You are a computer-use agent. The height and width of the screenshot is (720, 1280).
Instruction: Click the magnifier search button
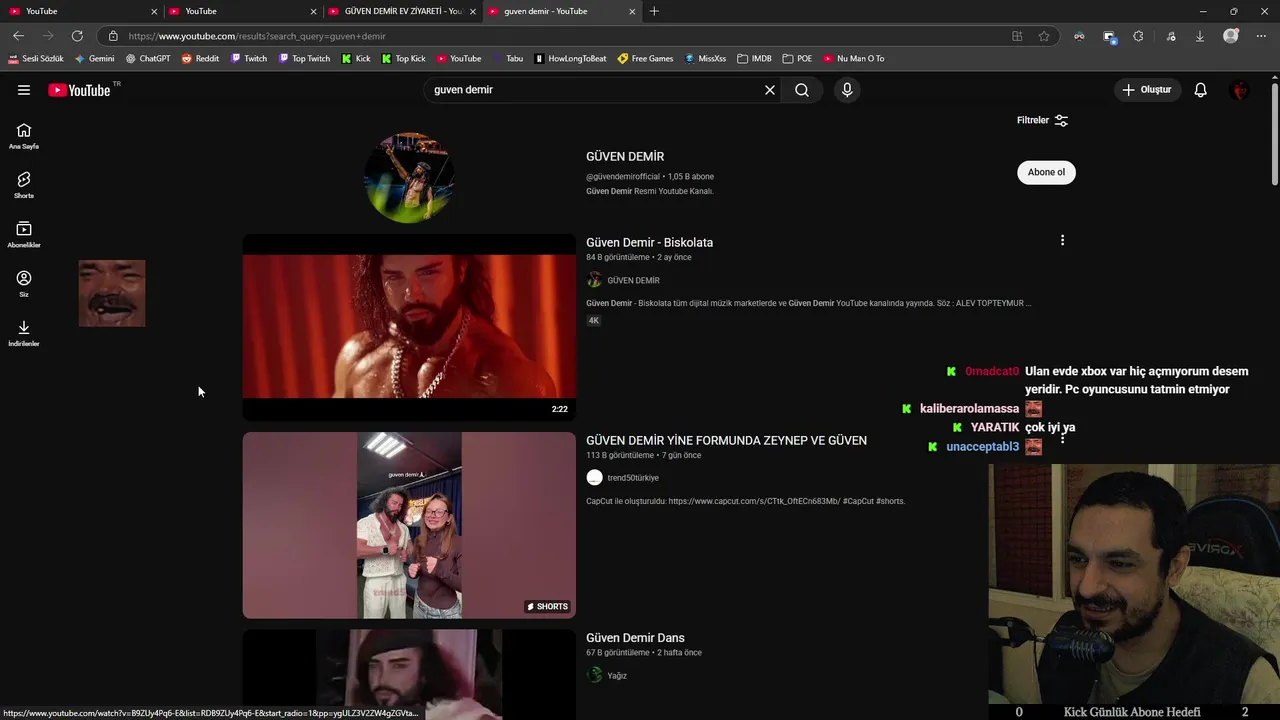[x=802, y=90]
